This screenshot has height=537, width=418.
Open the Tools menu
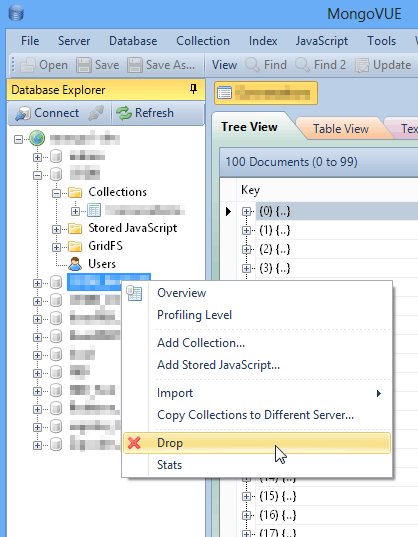pos(381,41)
